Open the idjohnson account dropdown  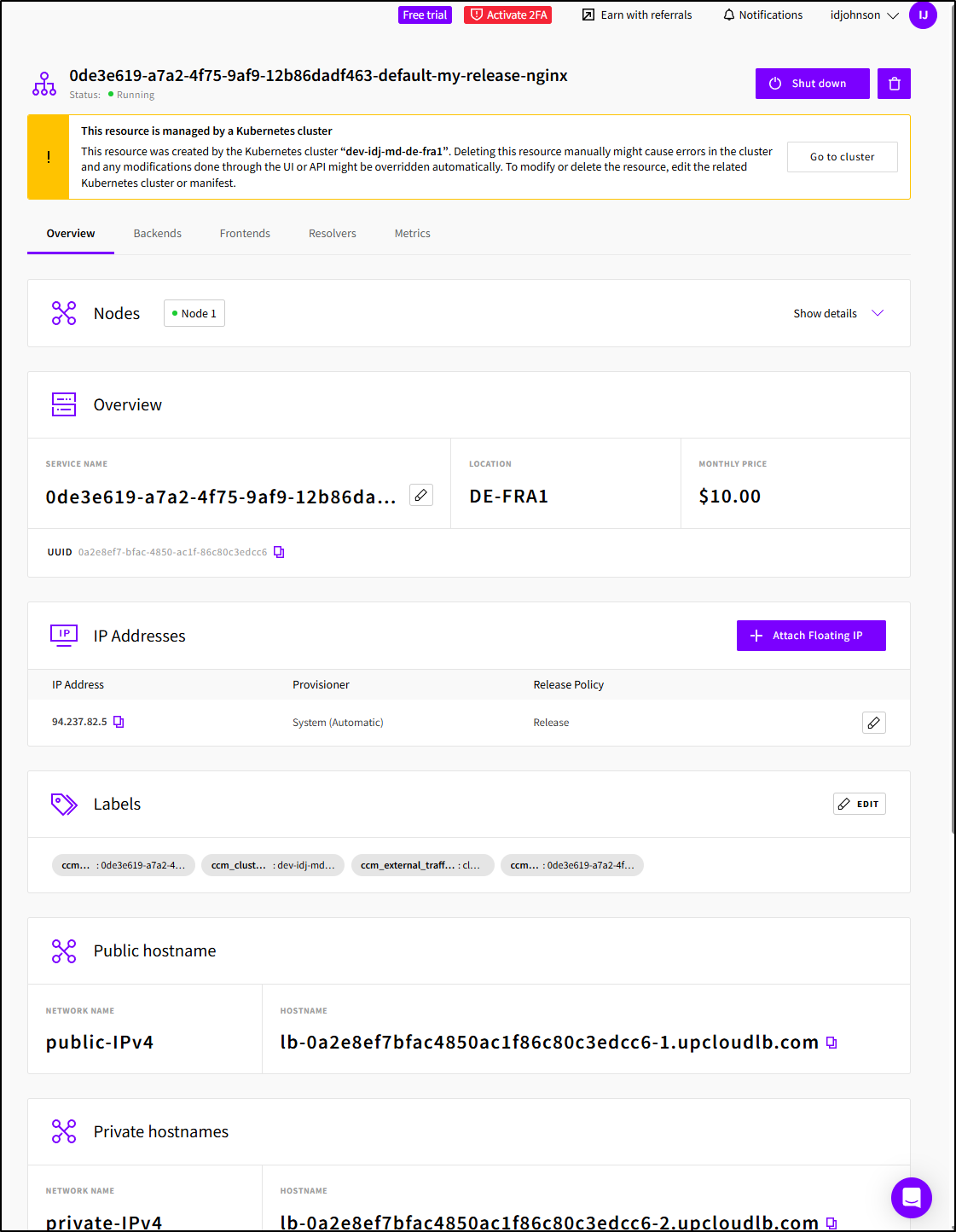point(864,15)
